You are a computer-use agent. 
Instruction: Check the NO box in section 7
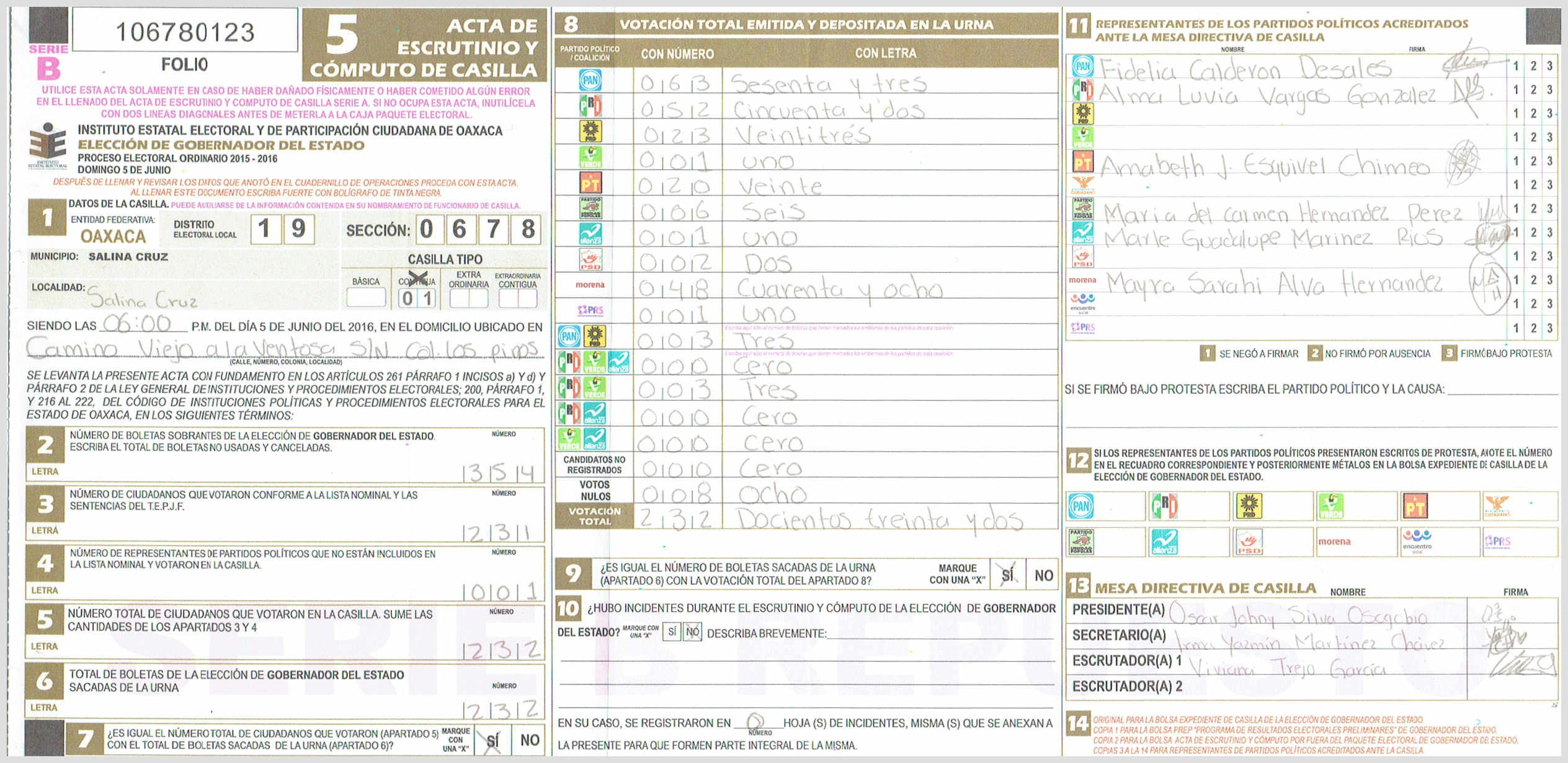[529, 739]
